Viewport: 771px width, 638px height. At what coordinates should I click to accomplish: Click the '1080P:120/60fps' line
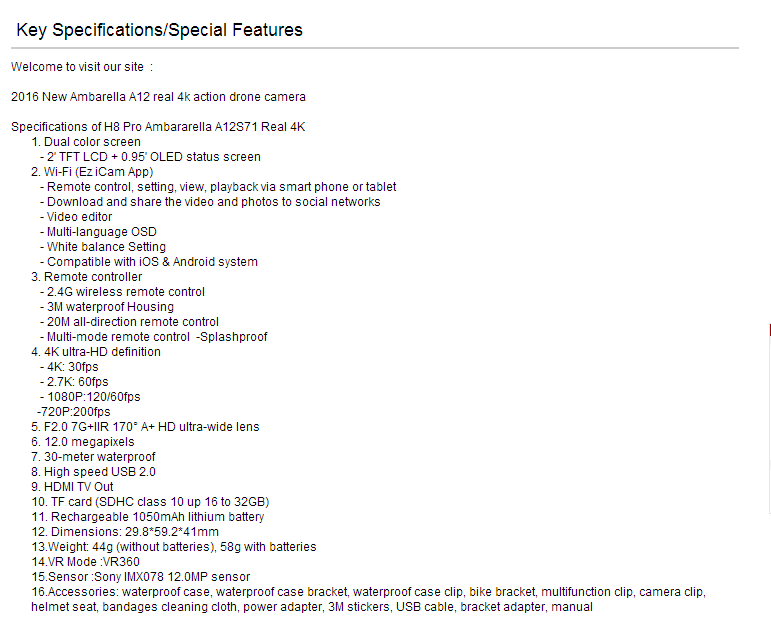[x=90, y=397]
